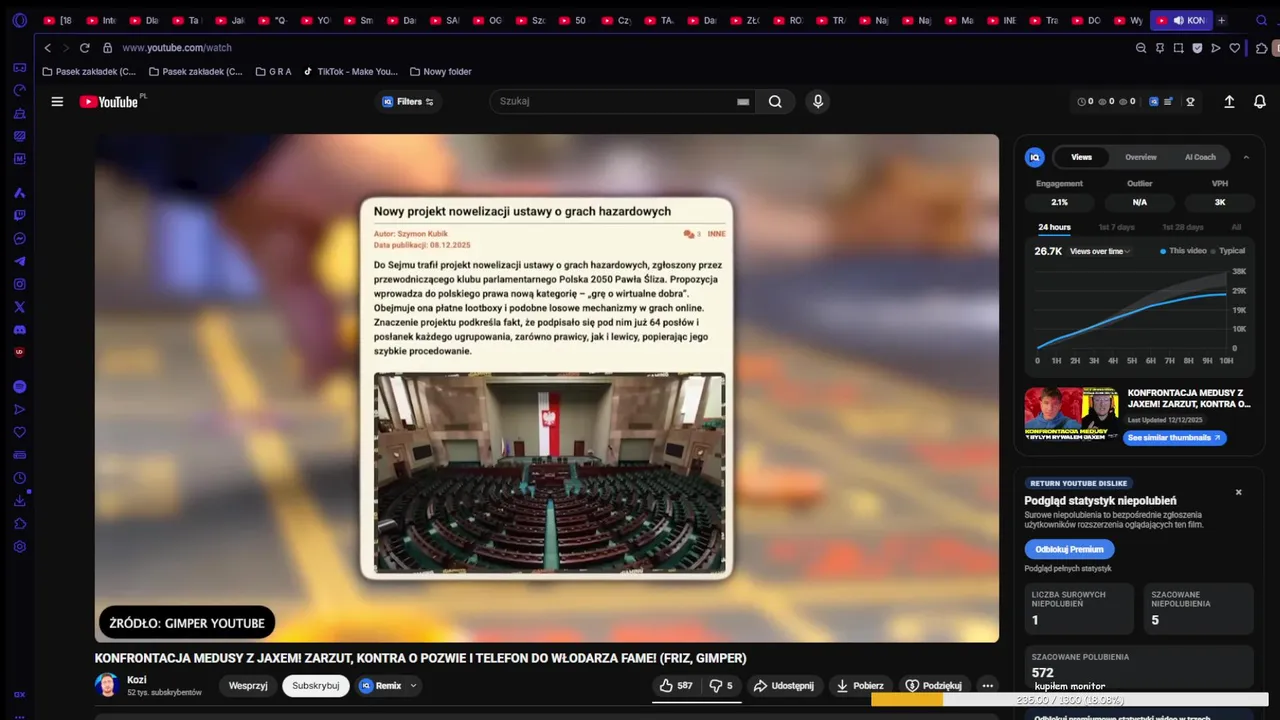The image size is (1280, 720).
Task: Click the pin icon in address bar
Action: tap(1160, 48)
